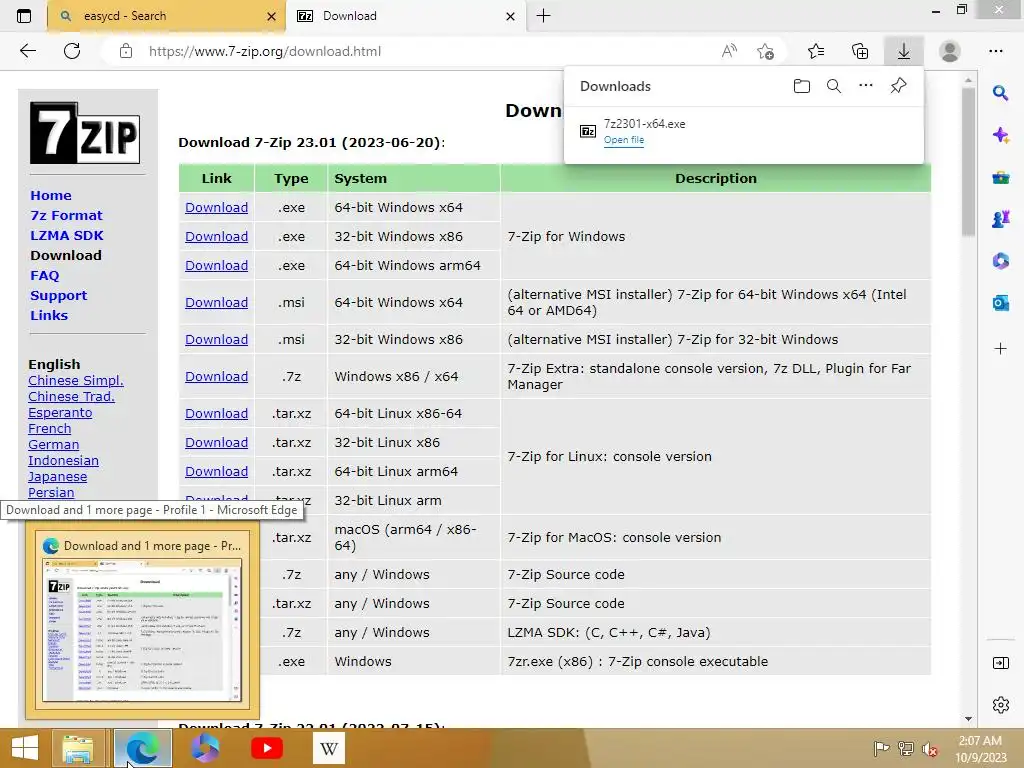Open the 7z Format page
The height and width of the screenshot is (768, 1024).
pos(66,216)
